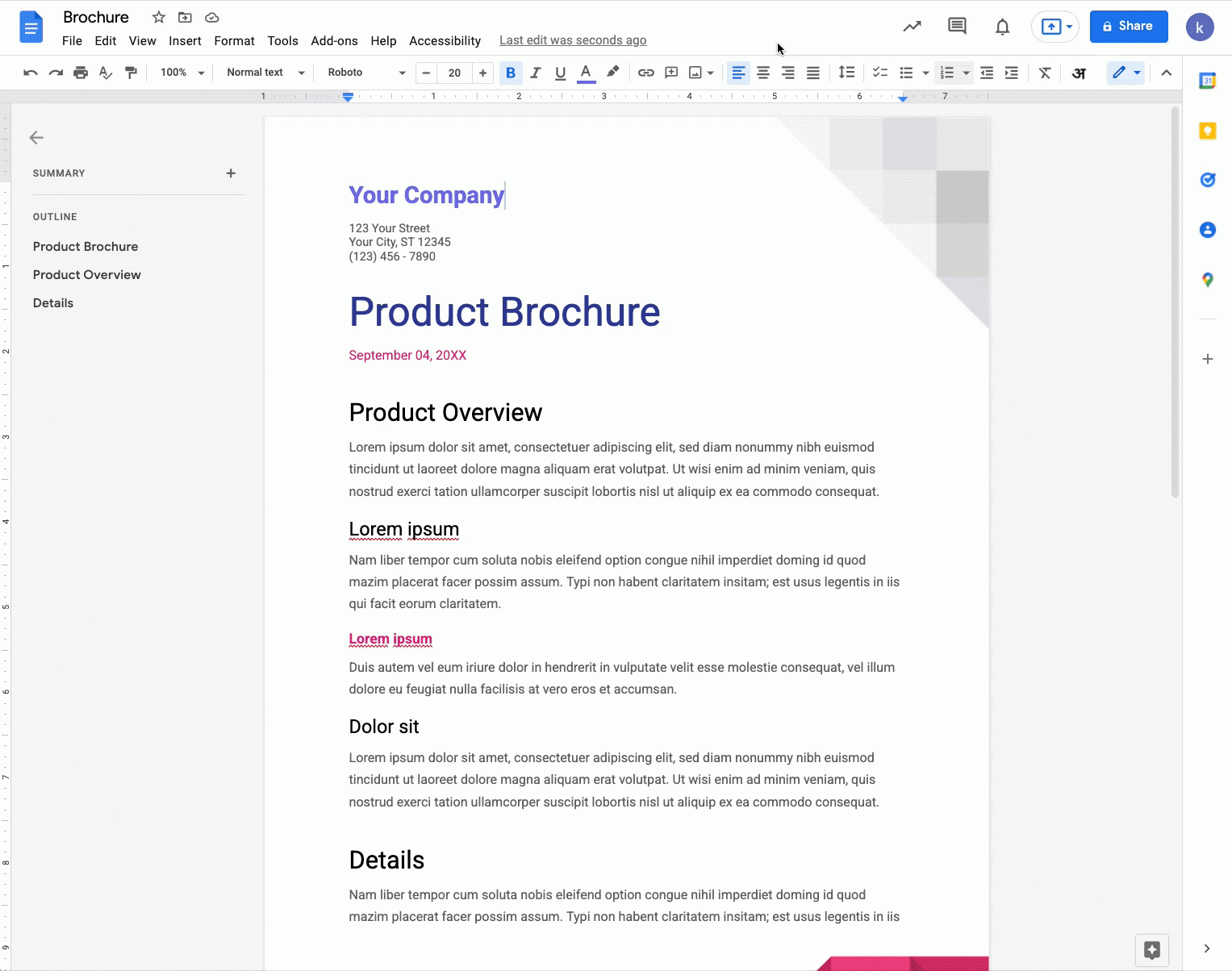Open the zoom level dropdown
Viewport: 1232px width, 971px height.
coord(181,73)
